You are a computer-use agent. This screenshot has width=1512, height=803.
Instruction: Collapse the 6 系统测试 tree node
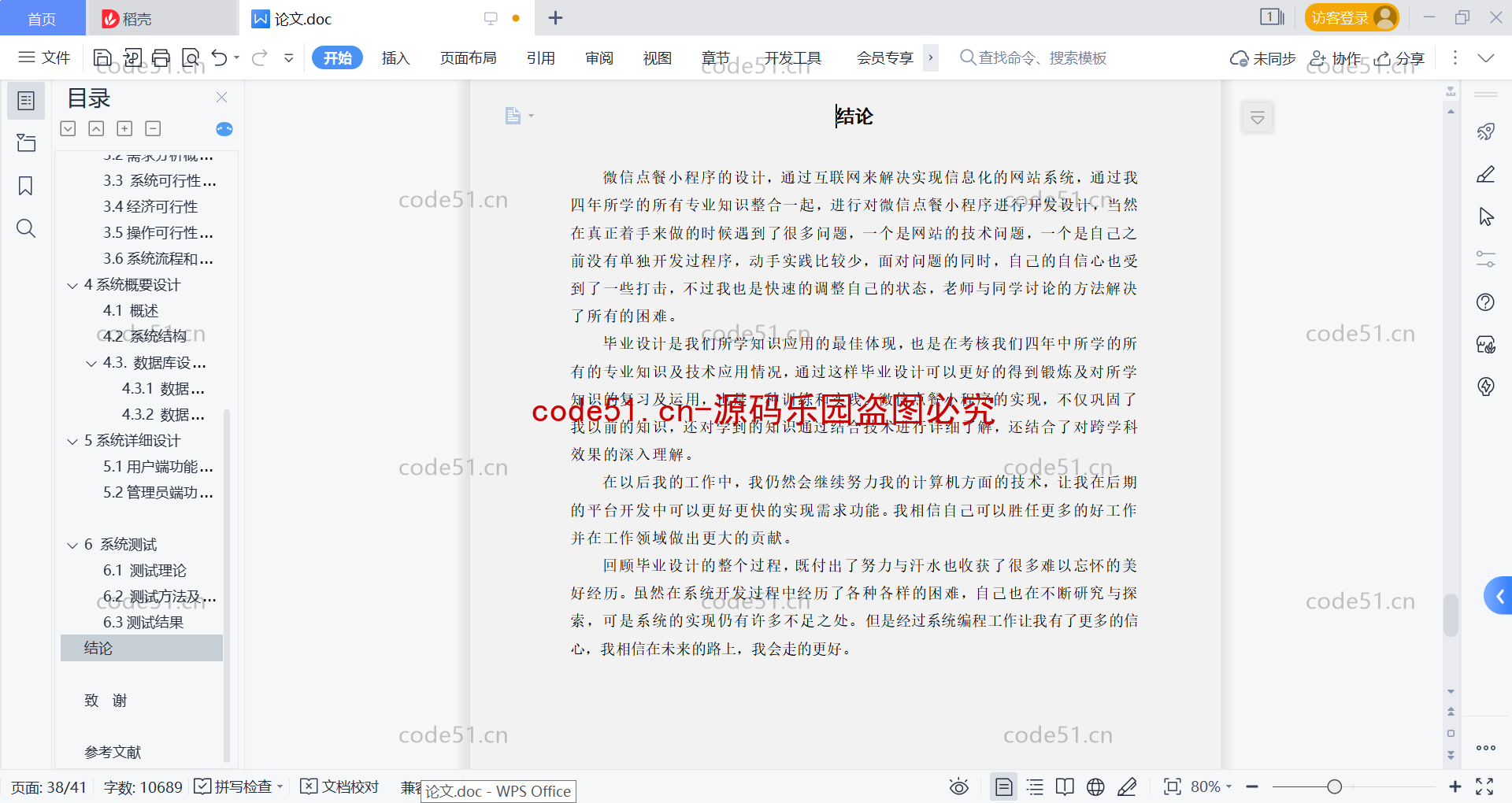72,545
